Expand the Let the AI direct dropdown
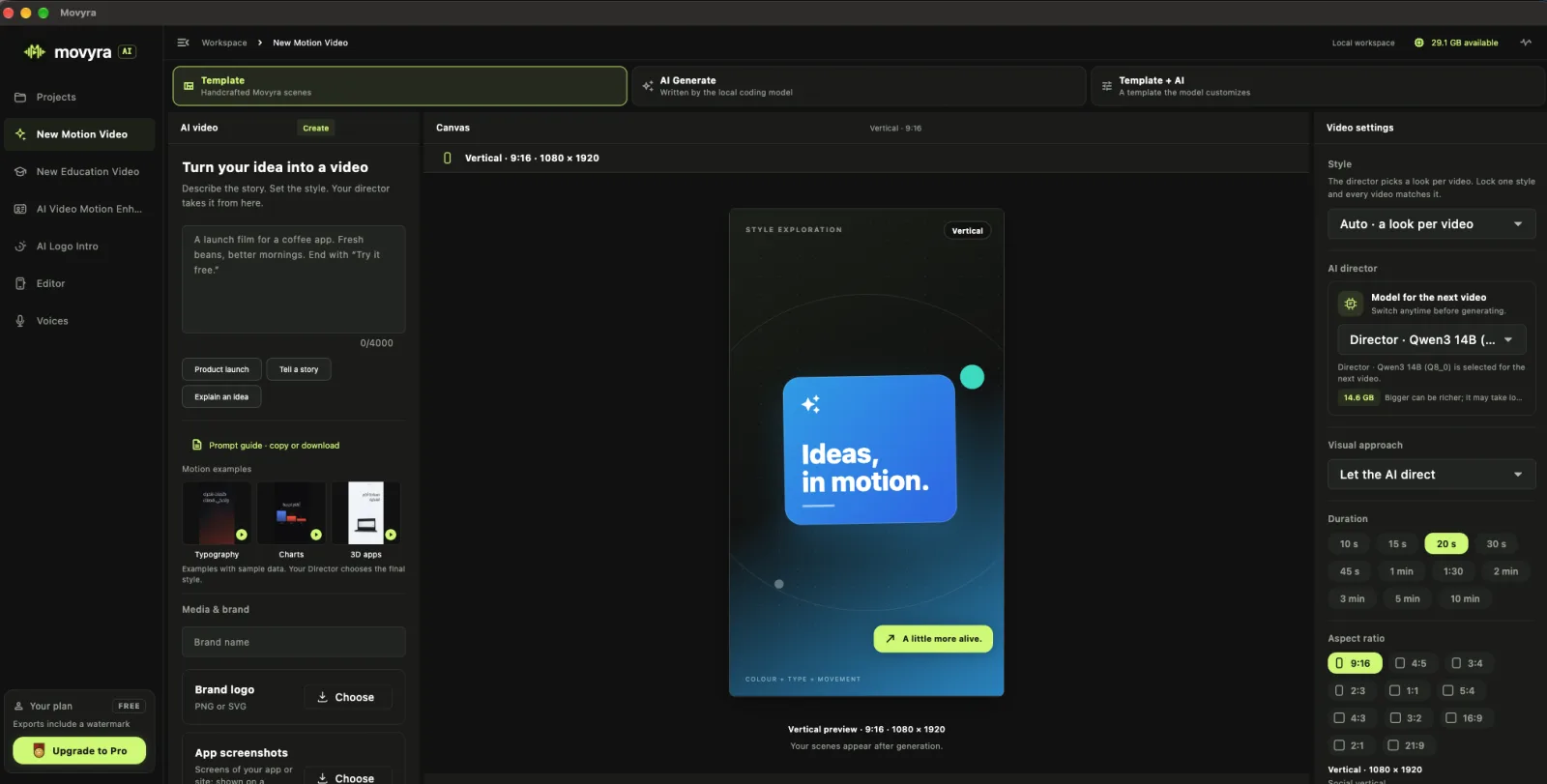This screenshot has width=1547, height=784. [x=1431, y=475]
